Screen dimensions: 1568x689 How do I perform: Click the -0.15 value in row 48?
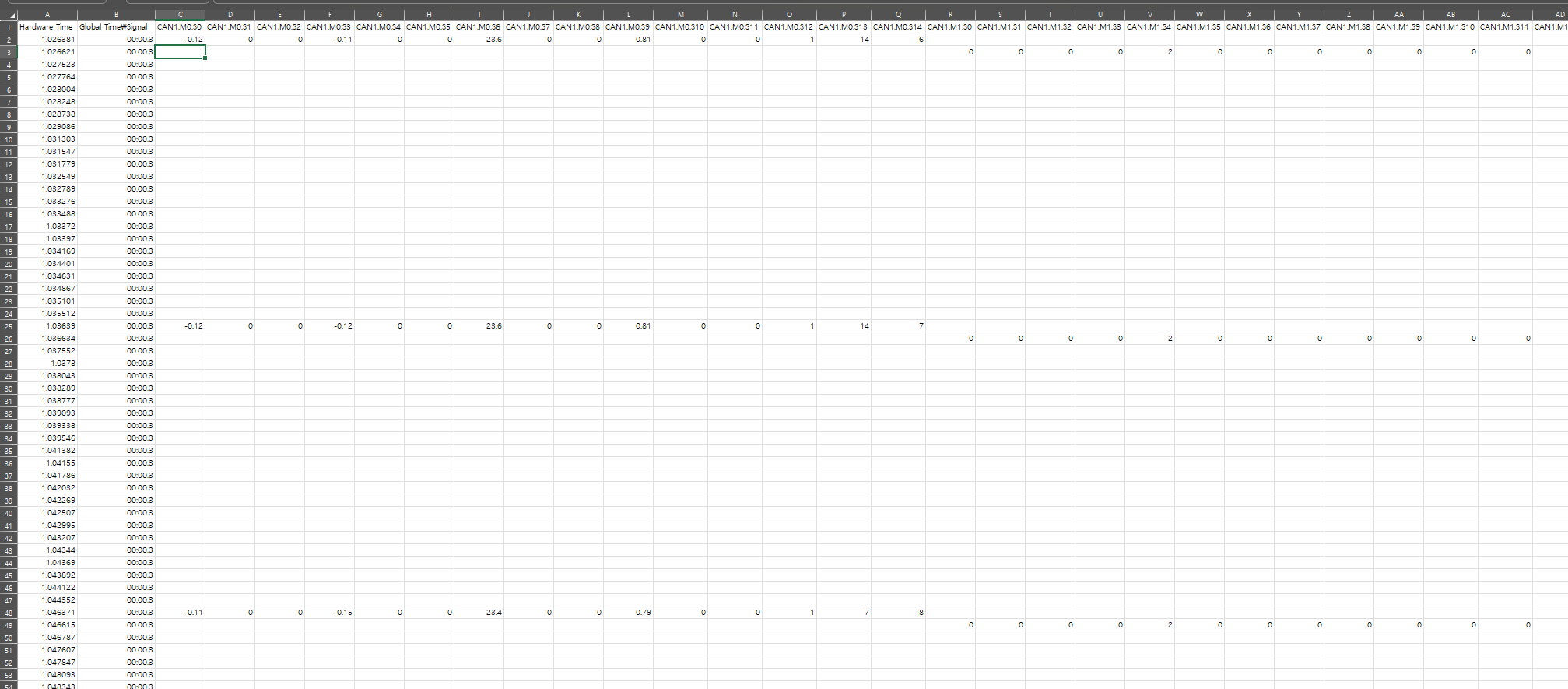(x=330, y=613)
